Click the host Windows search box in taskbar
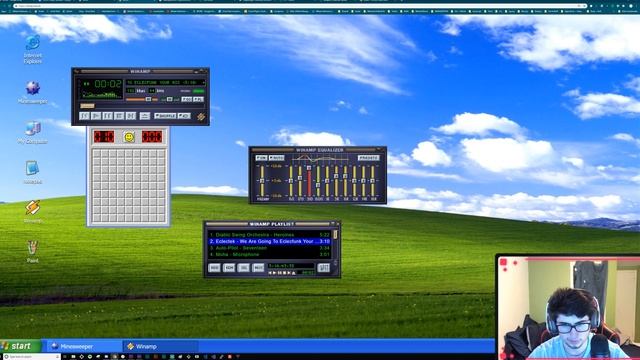 [32, 357]
